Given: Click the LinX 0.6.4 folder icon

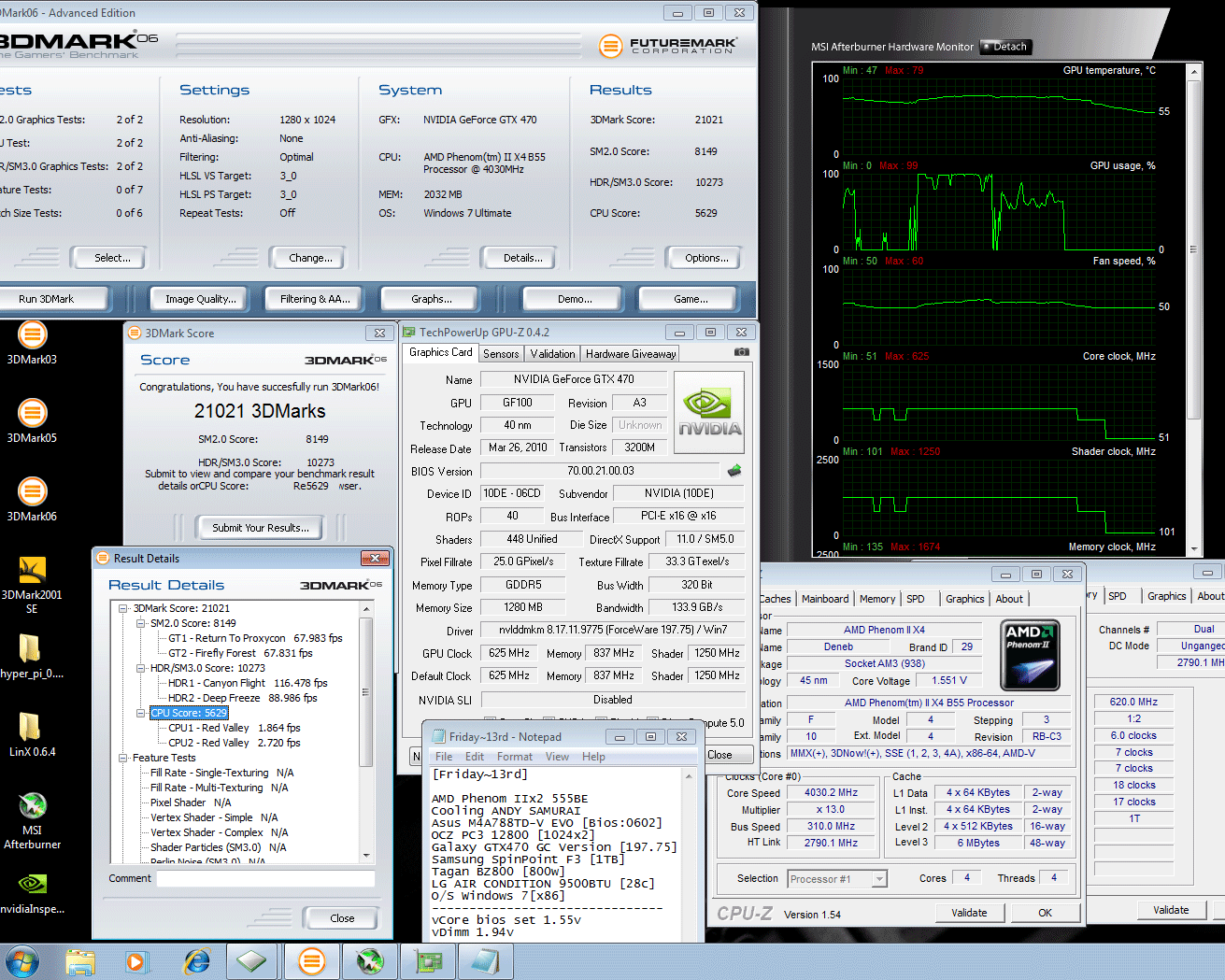Looking at the screenshot, I should tap(30, 727).
